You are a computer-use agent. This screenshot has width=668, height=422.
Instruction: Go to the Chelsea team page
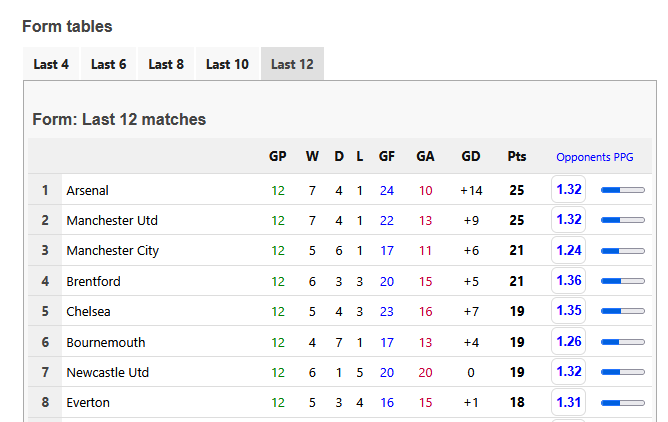(87, 311)
